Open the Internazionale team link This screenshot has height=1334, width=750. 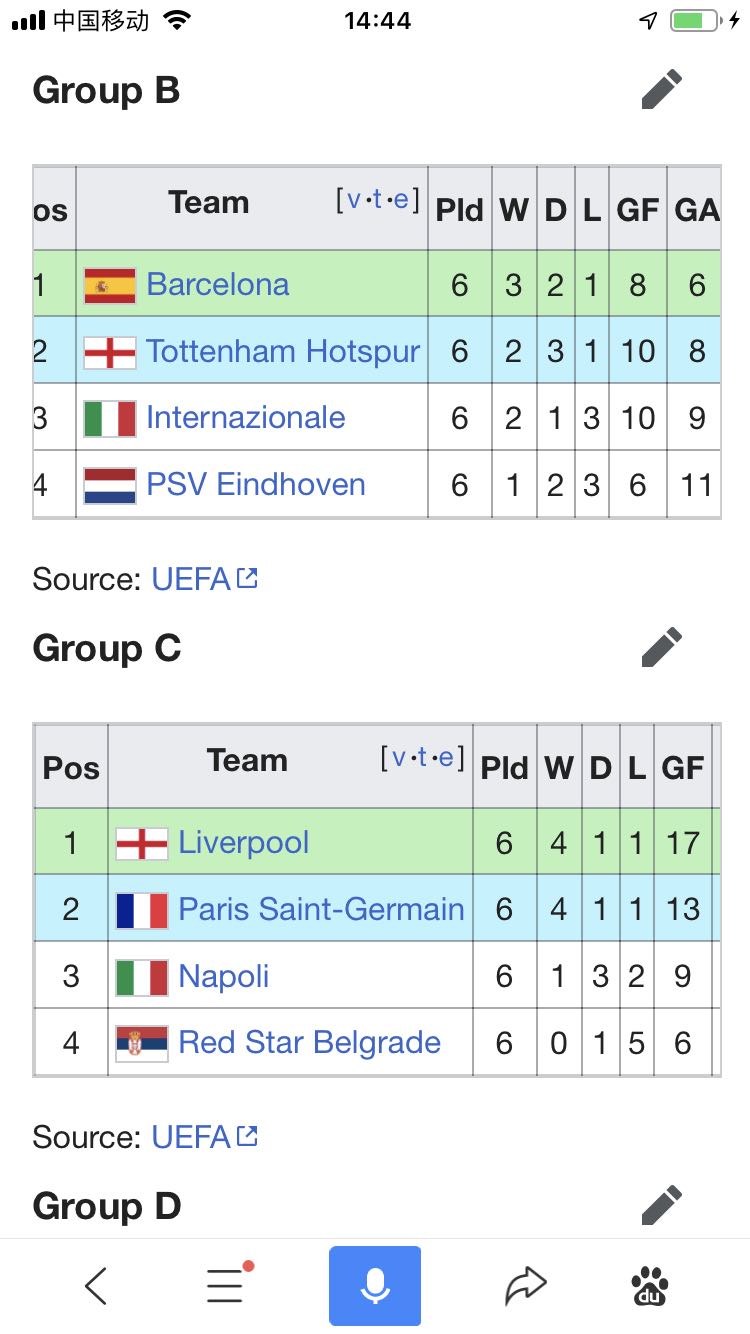coord(246,417)
